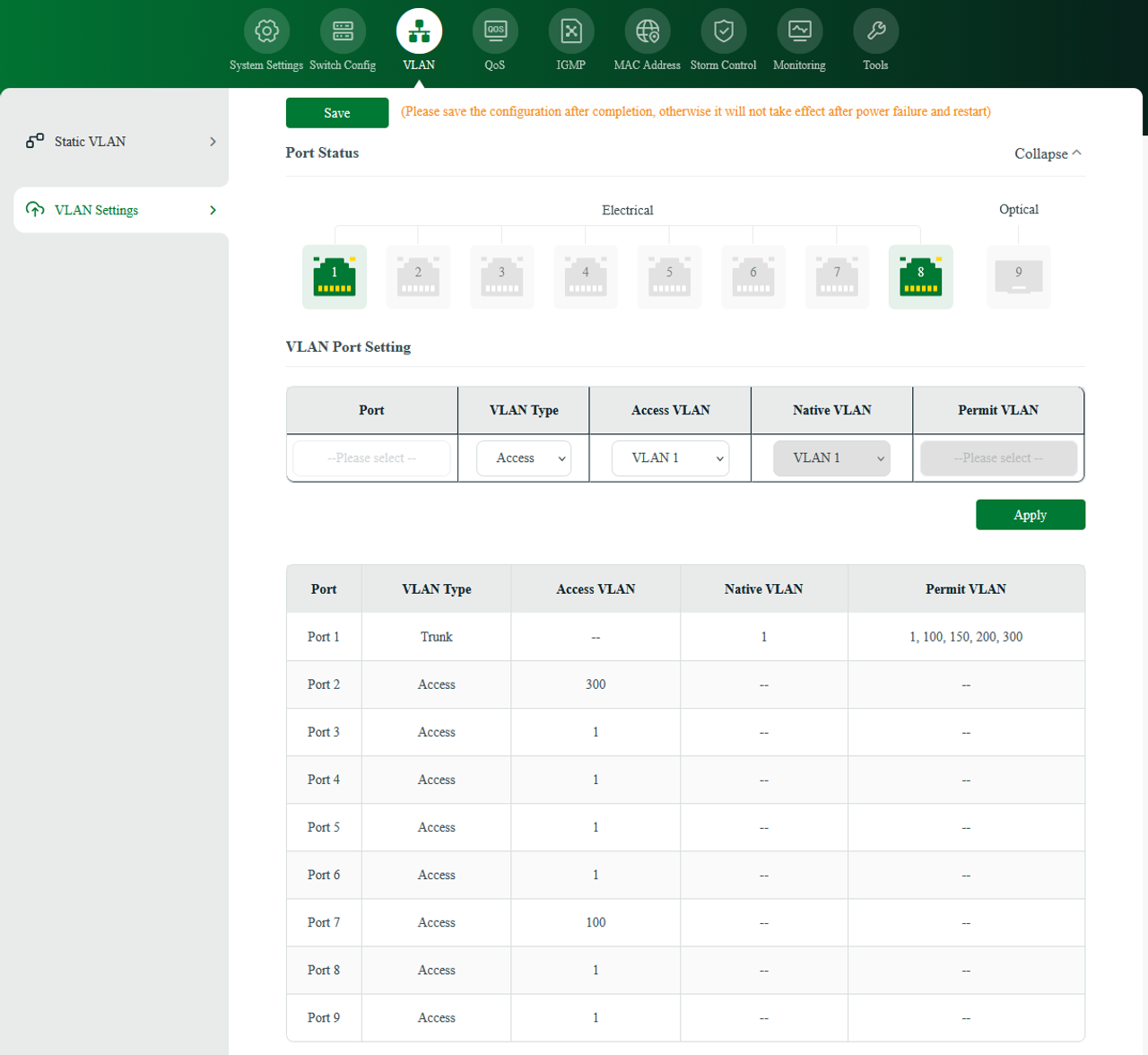Open the QoS configuration icon
The height and width of the screenshot is (1055, 1148).
(x=495, y=30)
